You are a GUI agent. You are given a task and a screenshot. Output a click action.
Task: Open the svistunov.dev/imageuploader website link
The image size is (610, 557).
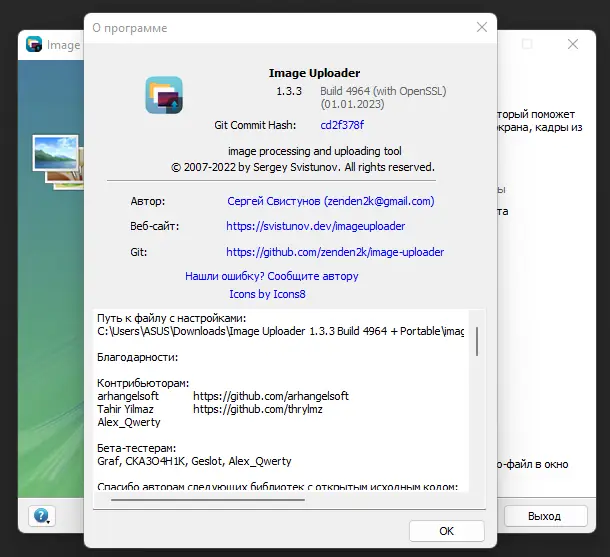coord(316,226)
